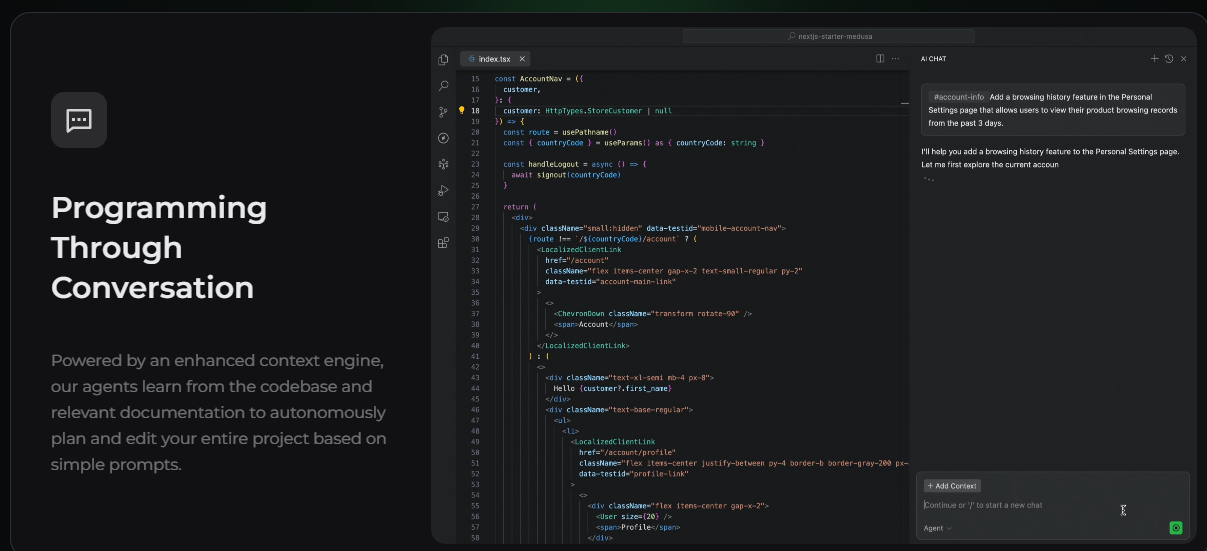1207x551 pixels.
Task: Open the Extensions blocks icon
Action: tap(443, 242)
